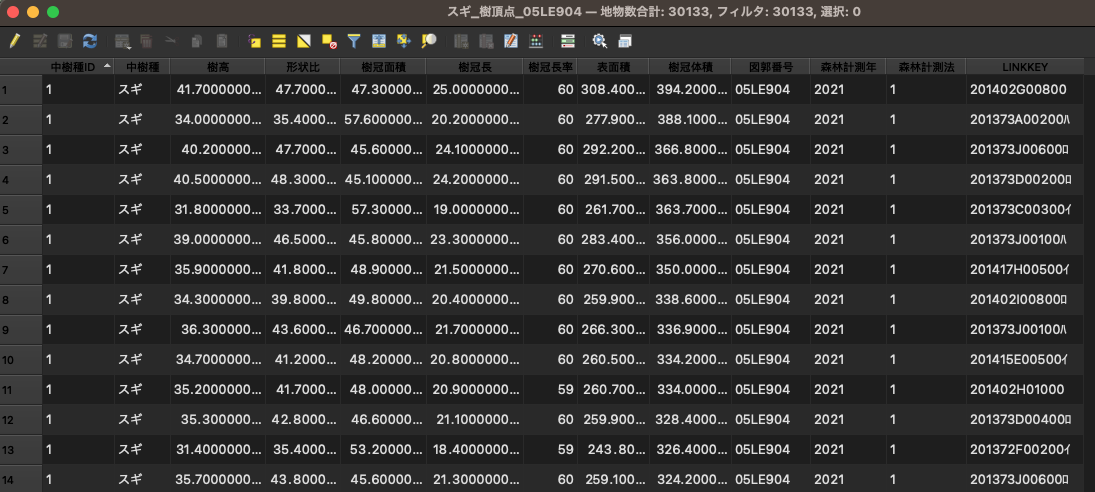
Task: Move selection to top of table
Action: click(x=379, y=41)
